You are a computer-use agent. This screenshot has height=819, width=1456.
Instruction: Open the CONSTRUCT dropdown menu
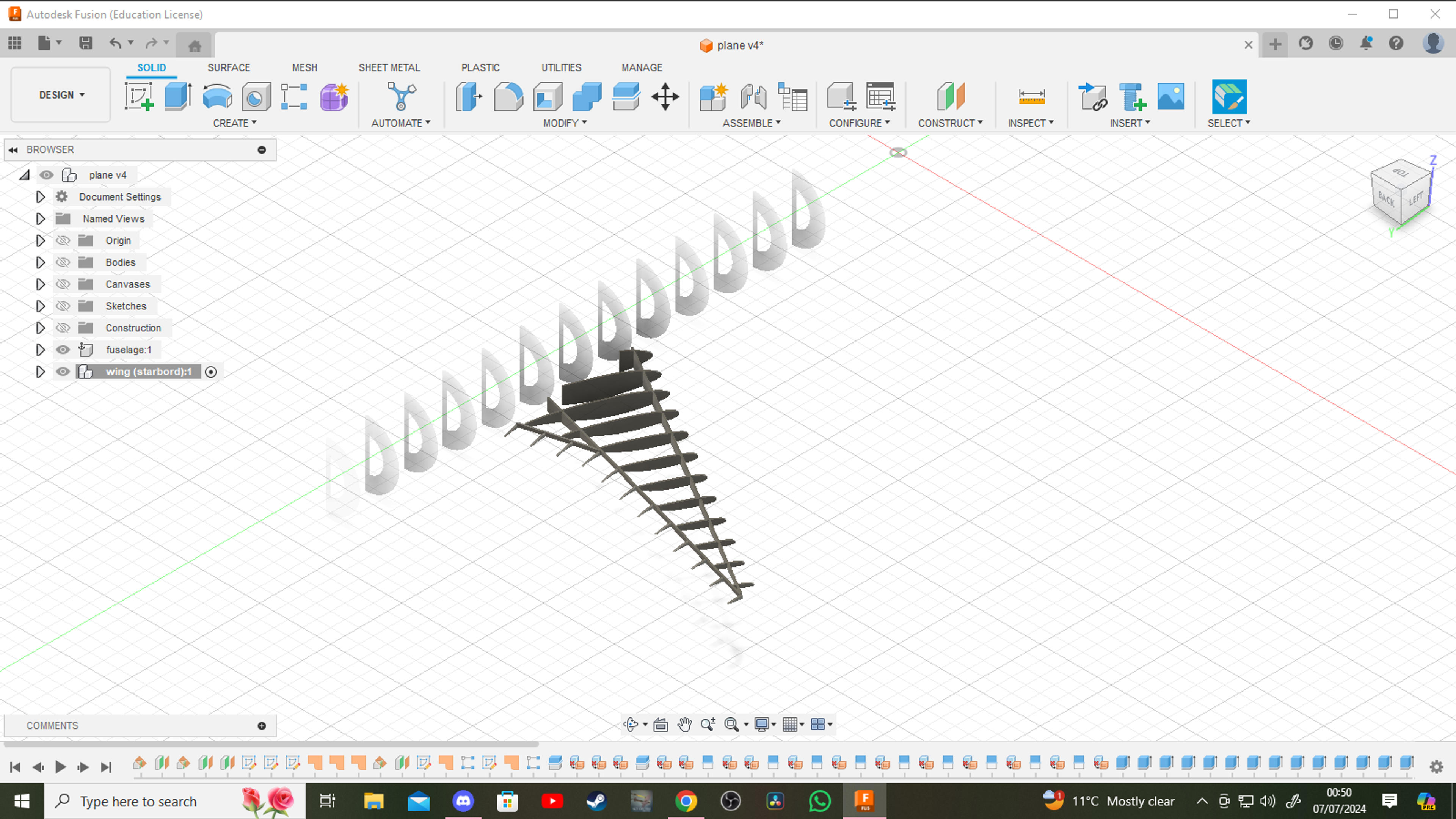(950, 122)
